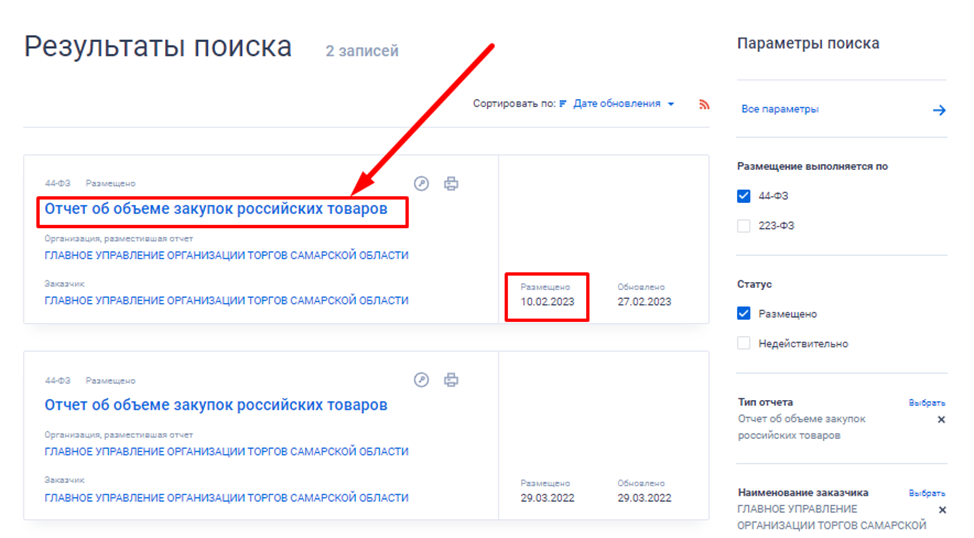Image resolution: width=974 pixels, height=538 pixels.
Task: Check the Недействительно status checkbox
Action: click(744, 344)
